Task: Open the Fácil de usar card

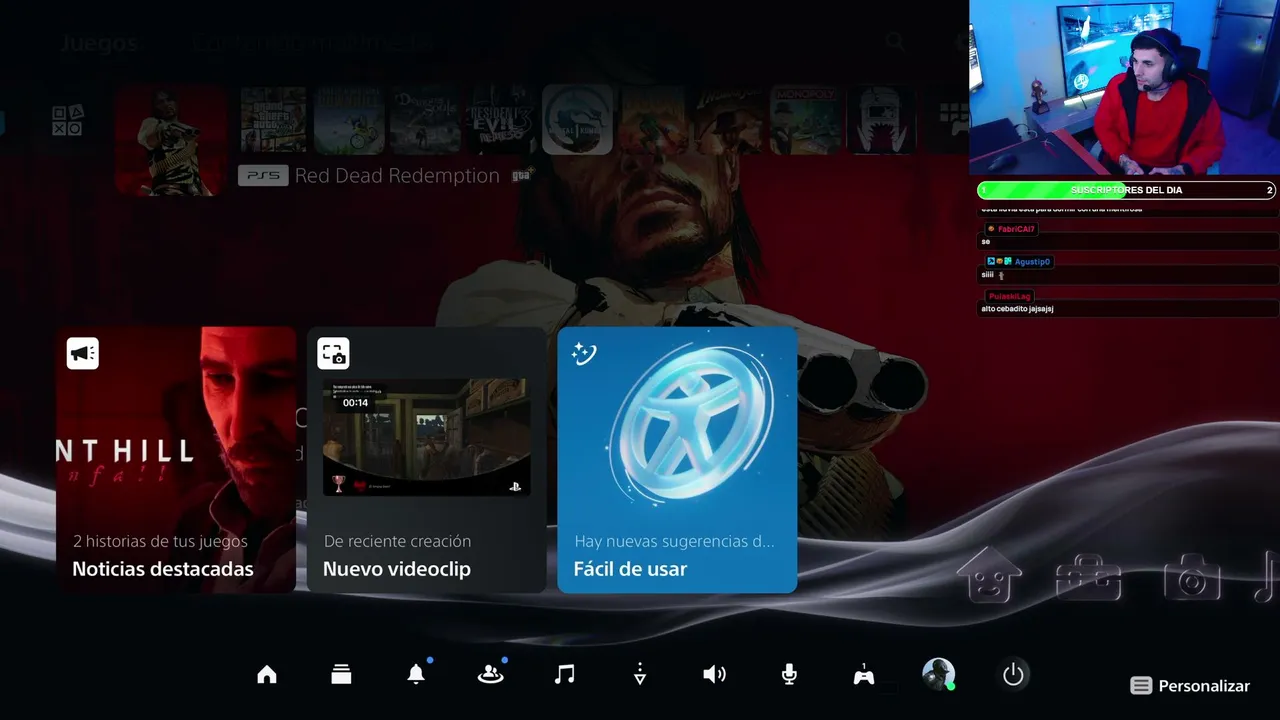Action: pyautogui.click(x=677, y=460)
